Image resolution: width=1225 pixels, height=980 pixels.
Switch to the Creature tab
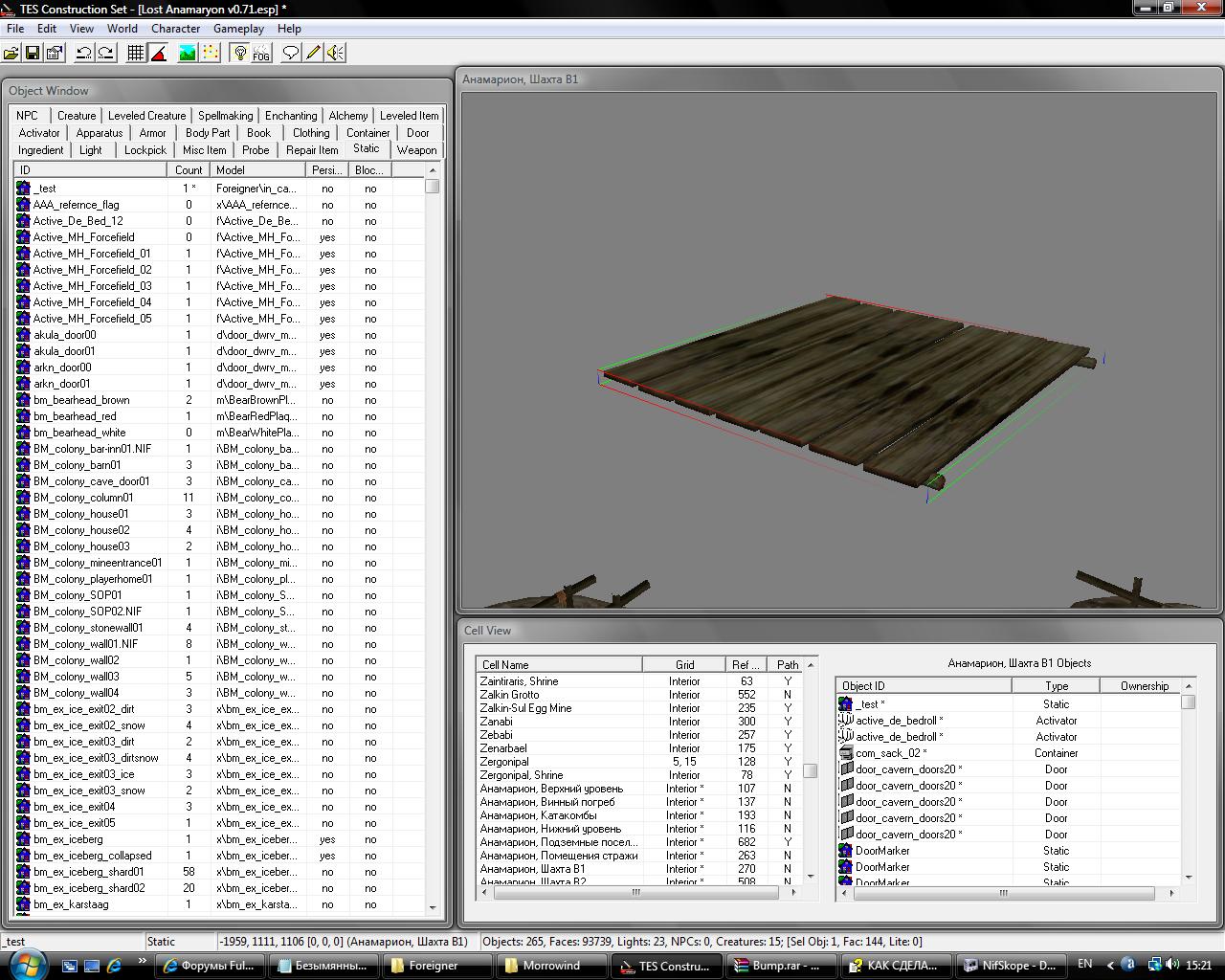click(77, 116)
